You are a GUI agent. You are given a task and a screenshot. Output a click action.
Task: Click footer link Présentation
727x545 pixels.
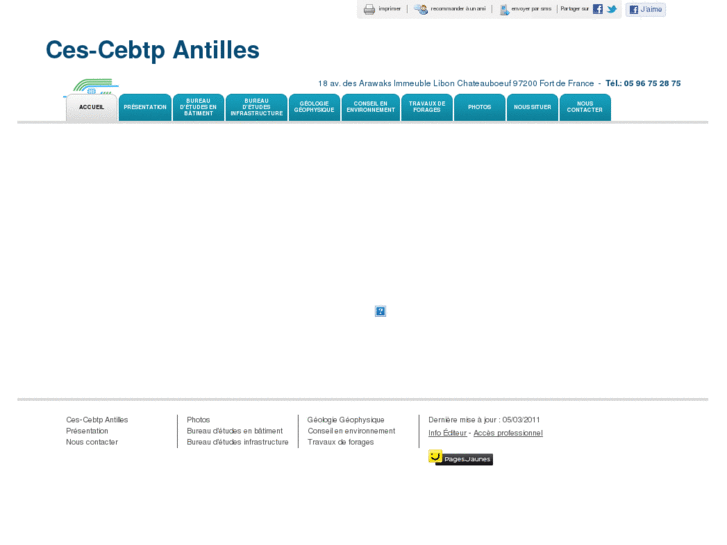(x=87, y=431)
